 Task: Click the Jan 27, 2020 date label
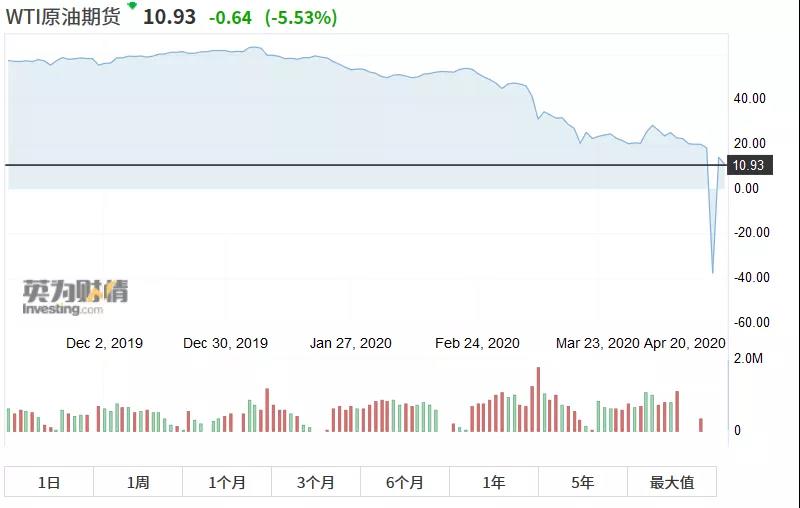click(351, 343)
